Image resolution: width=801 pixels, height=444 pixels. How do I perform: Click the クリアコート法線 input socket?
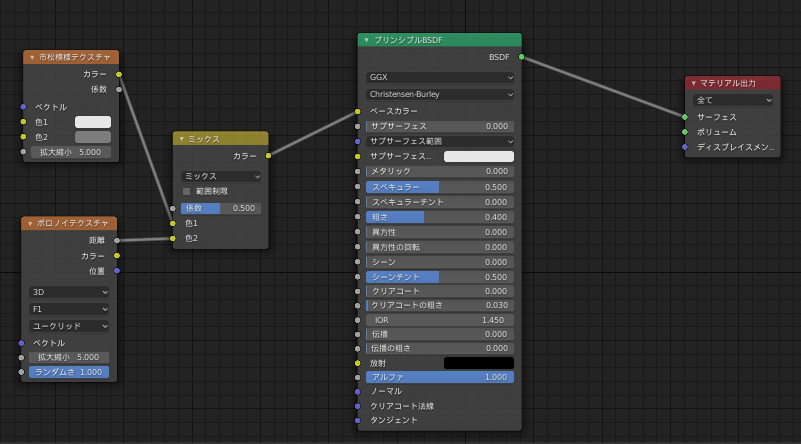[358, 406]
